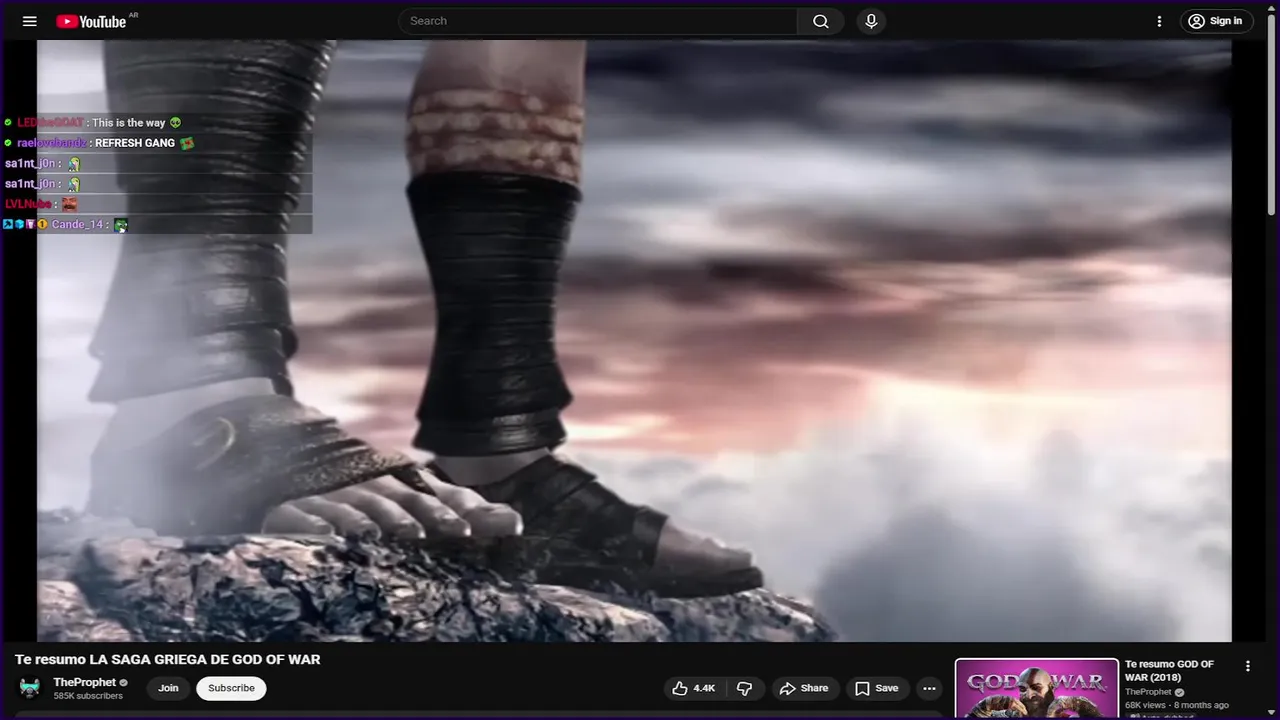Image resolution: width=1280 pixels, height=720 pixels.
Task: Open more actions ellipsis beside Save
Action: click(x=929, y=688)
